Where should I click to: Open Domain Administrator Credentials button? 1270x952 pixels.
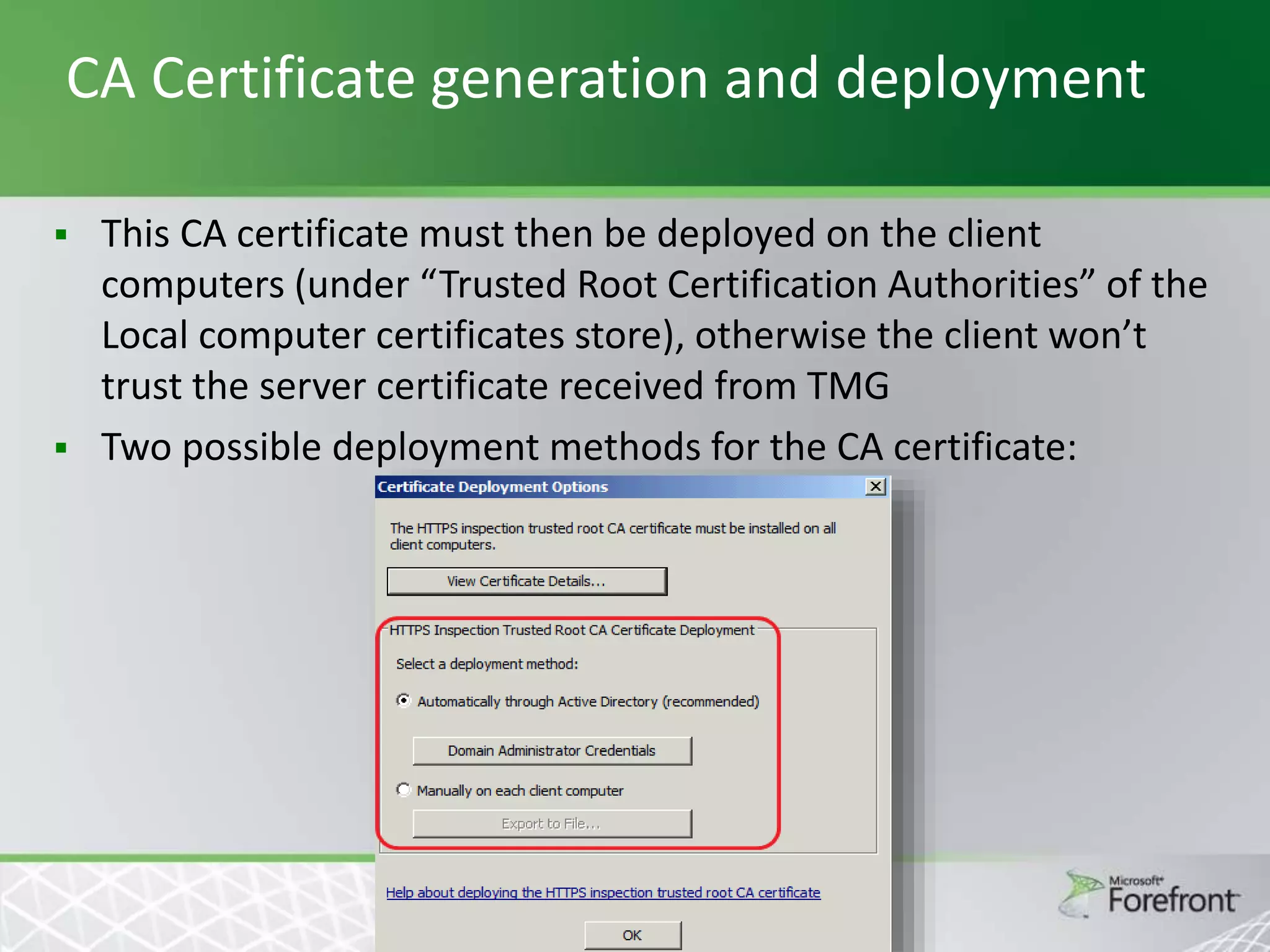(552, 751)
